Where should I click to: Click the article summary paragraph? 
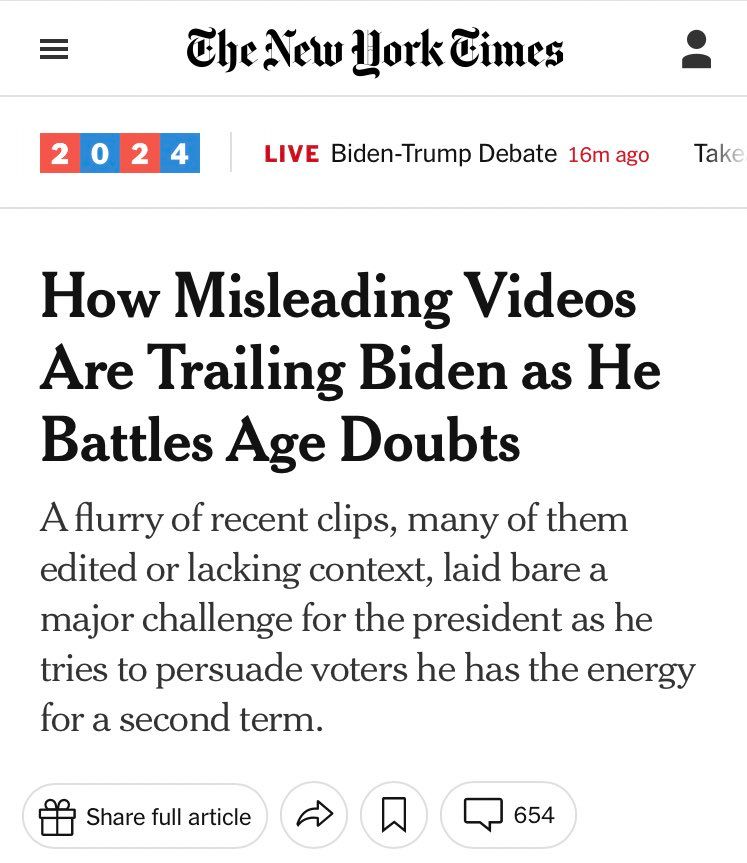click(366, 619)
